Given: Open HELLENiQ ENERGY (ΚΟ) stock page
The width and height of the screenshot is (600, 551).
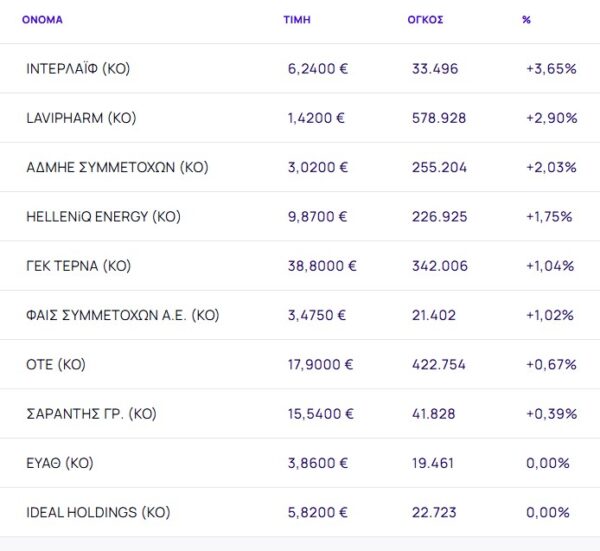Looking at the screenshot, I should coord(103,217).
